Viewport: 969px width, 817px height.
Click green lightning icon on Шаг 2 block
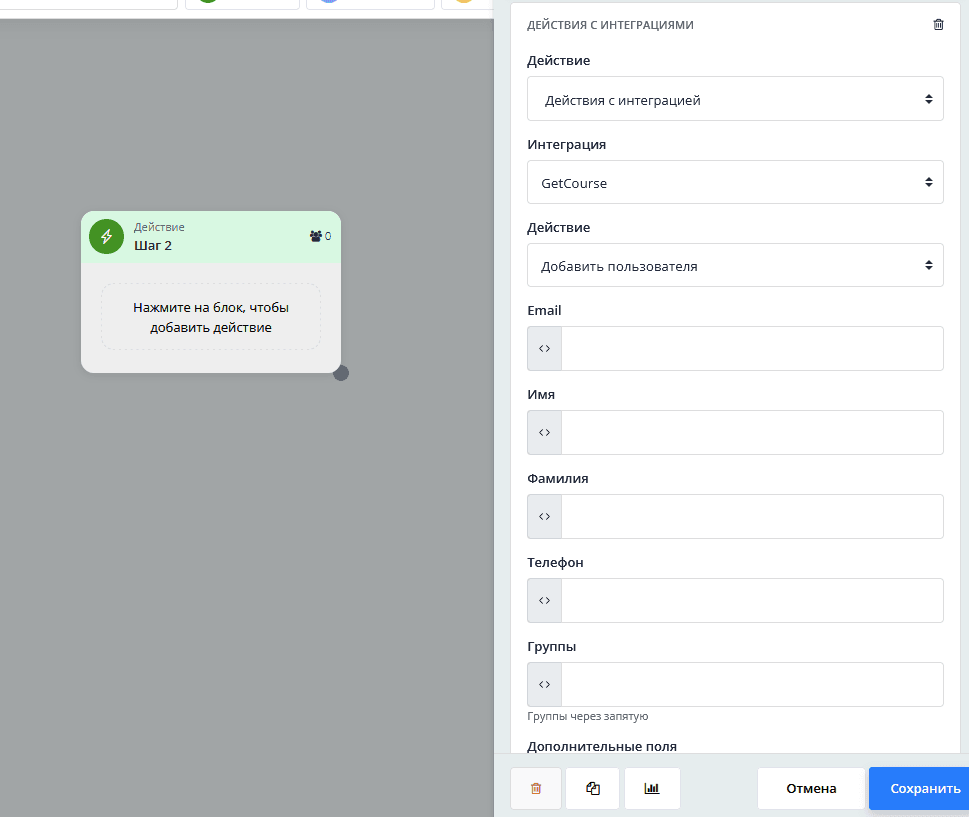point(106,237)
